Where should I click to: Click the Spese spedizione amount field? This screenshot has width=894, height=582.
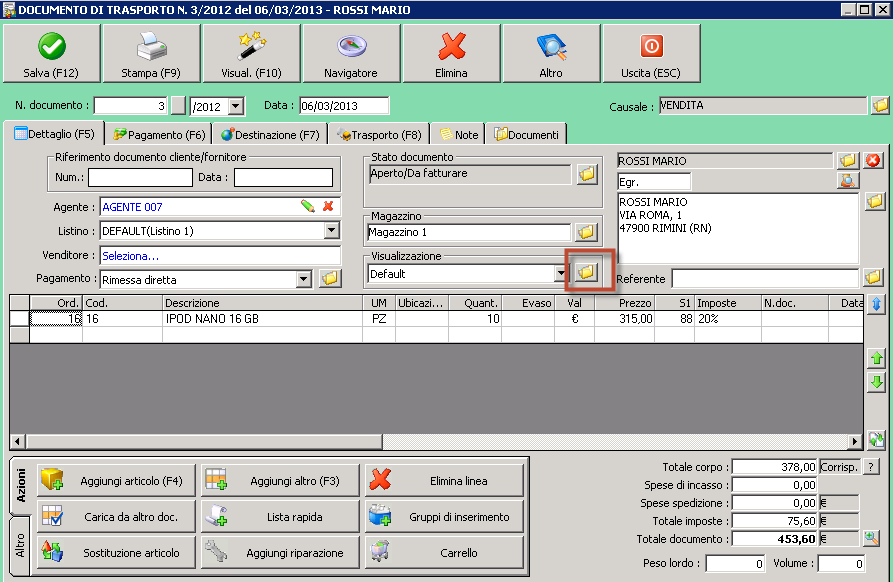click(x=775, y=503)
